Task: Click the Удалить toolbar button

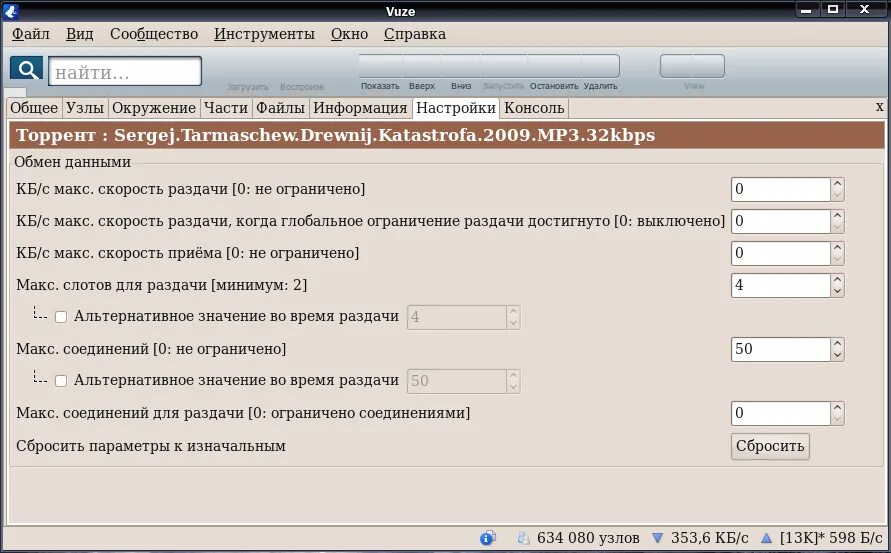Action: (x=600, y=73)
